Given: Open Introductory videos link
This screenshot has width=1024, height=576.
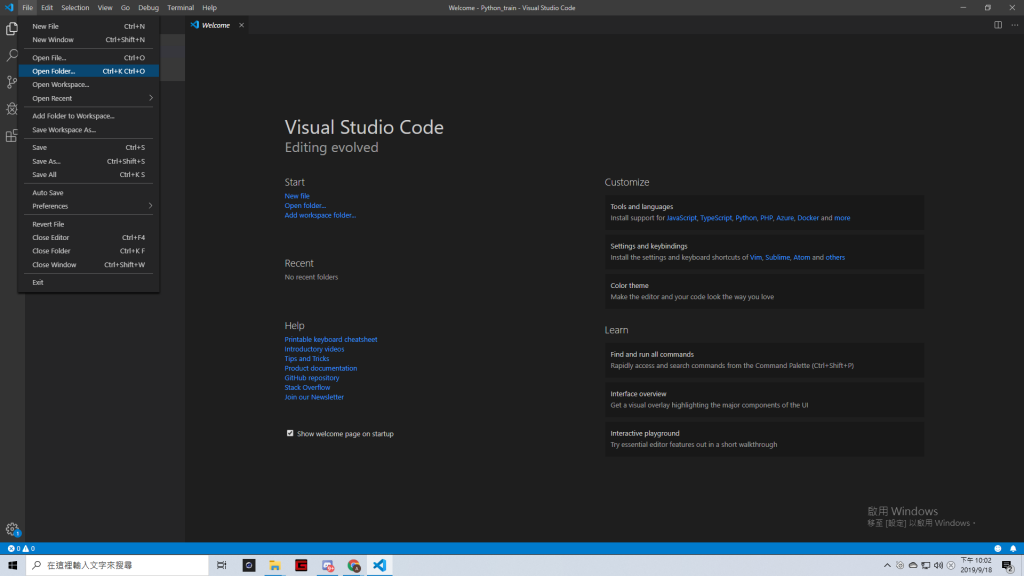Looking at the screenshot, I should click(314, 349).
